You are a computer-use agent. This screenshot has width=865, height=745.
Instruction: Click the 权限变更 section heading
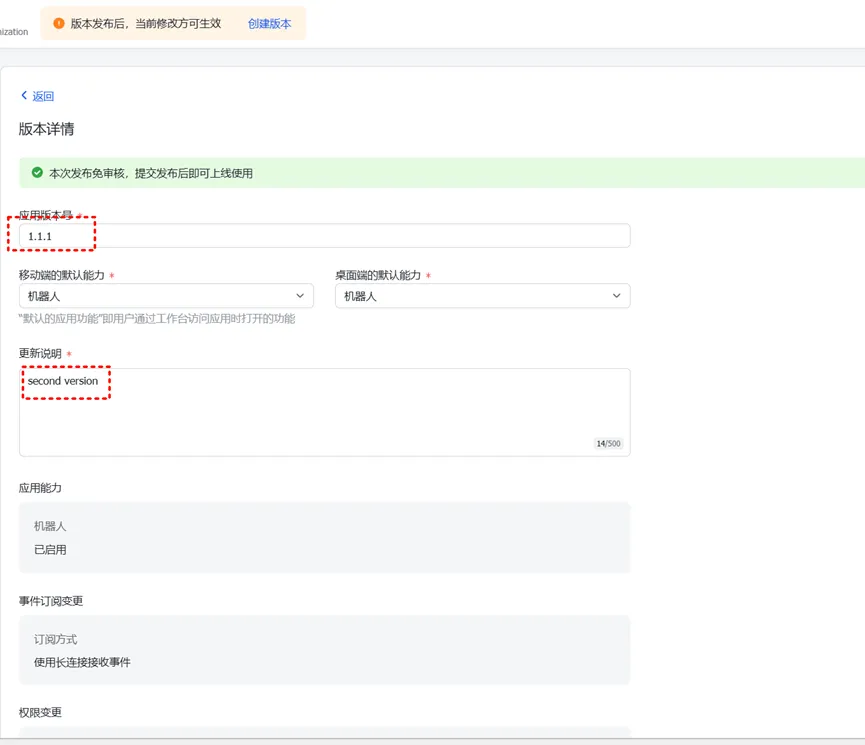[40, 712]
